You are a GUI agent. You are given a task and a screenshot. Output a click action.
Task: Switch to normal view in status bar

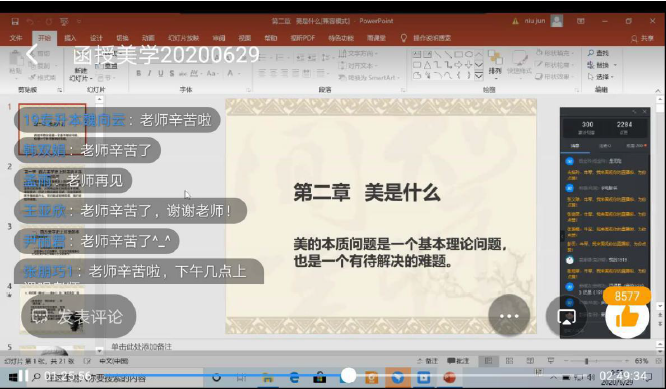(x=488, y=361)
